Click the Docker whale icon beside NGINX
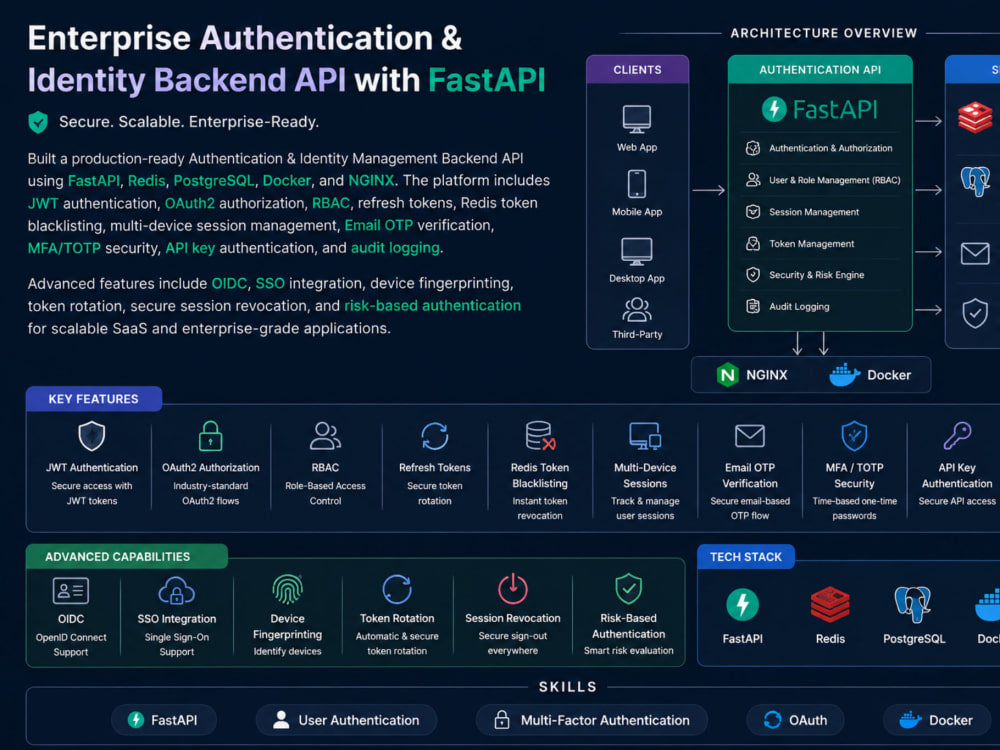Image resolution: width=1000 pixels, height=750 pixels. pos(844,375)
